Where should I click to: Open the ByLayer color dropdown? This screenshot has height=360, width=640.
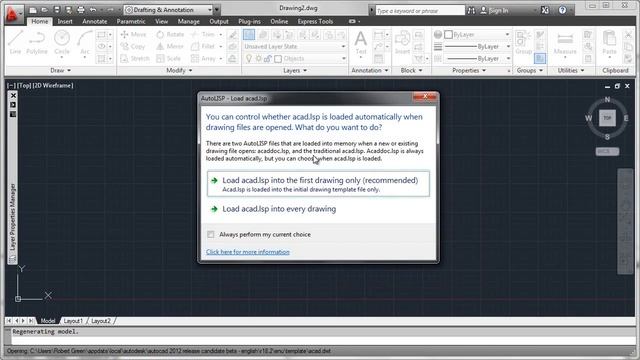pos(477,35)
